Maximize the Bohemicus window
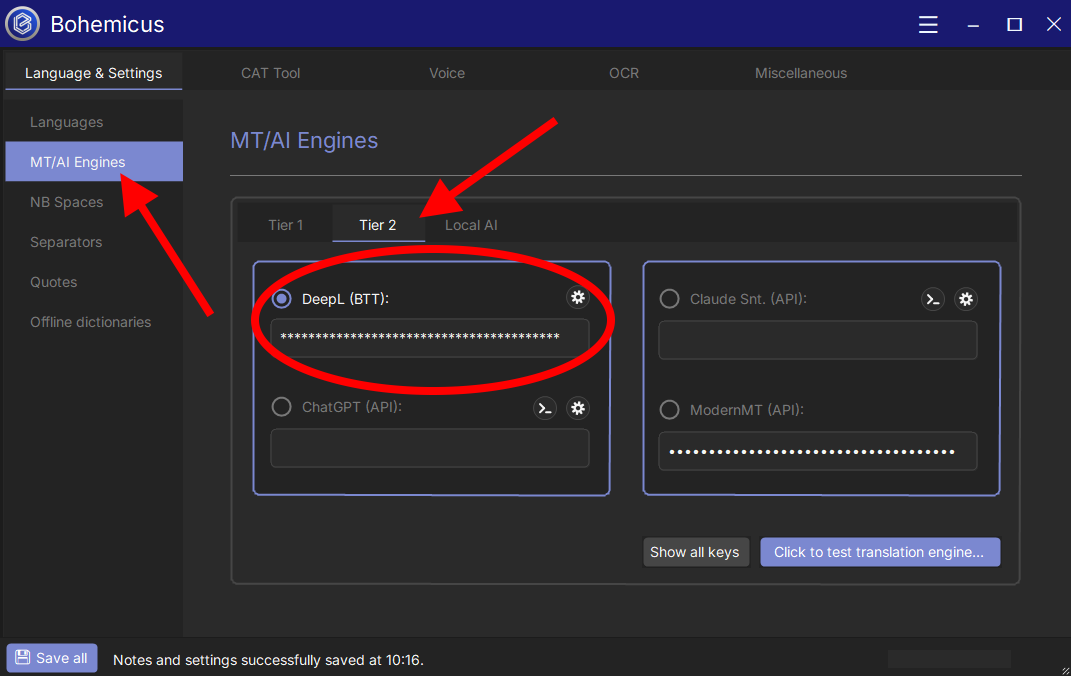The image size is (1071, 676). click(1014, 25)
